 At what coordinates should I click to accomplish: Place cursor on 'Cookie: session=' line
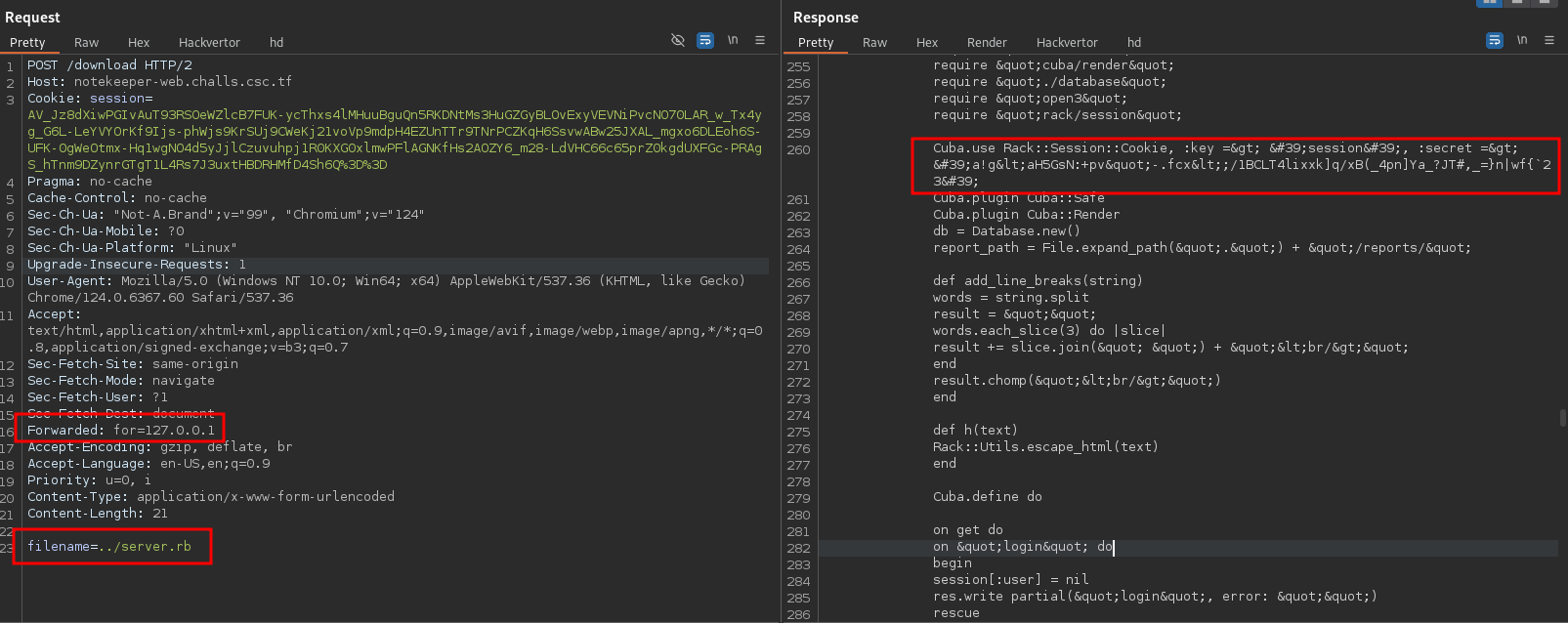point(90,99)
